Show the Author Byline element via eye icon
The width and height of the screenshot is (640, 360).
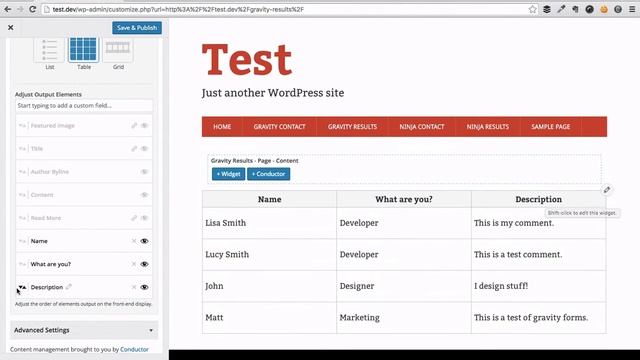coord(144,172)
